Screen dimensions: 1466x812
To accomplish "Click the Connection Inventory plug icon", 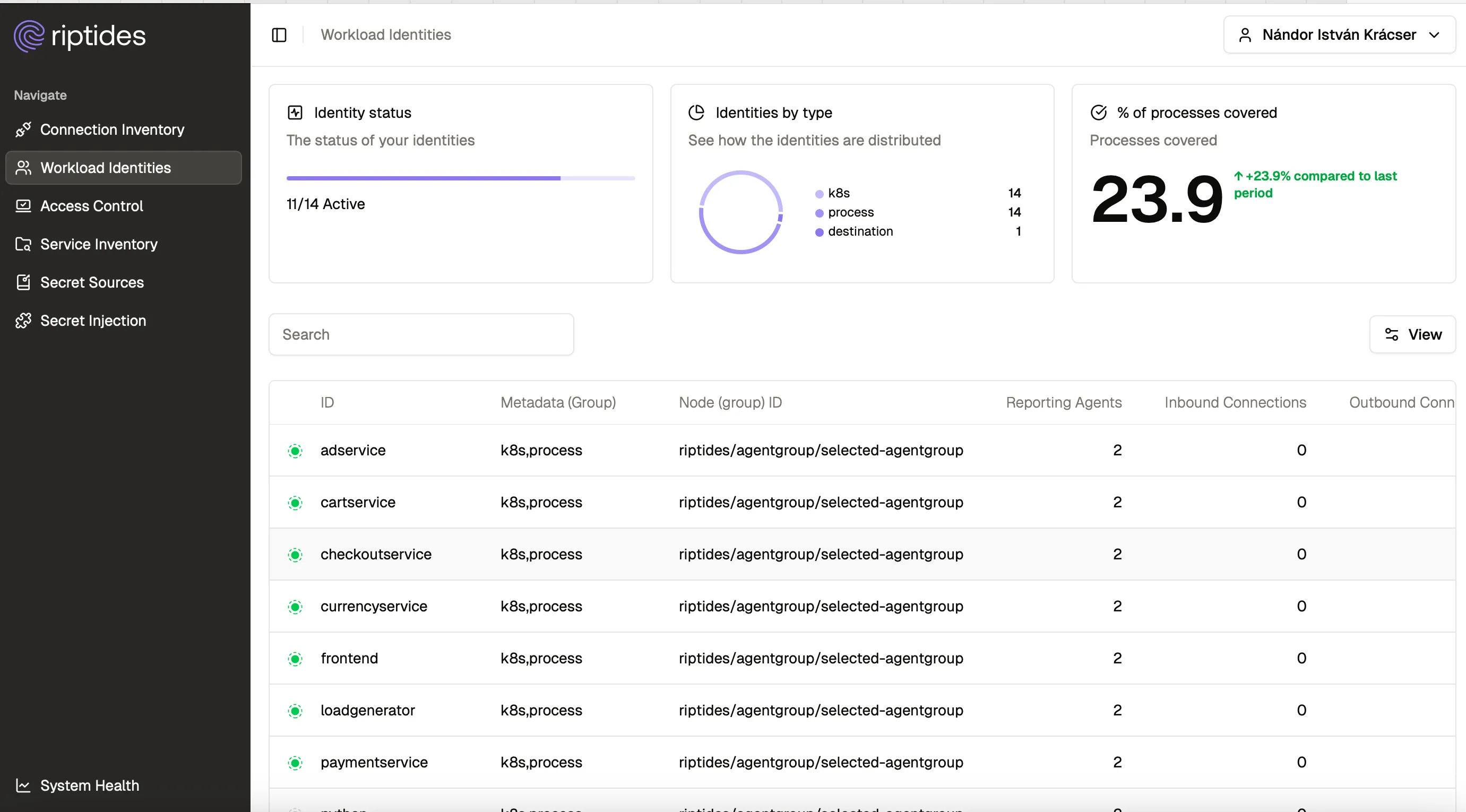I will click(23, 129).
